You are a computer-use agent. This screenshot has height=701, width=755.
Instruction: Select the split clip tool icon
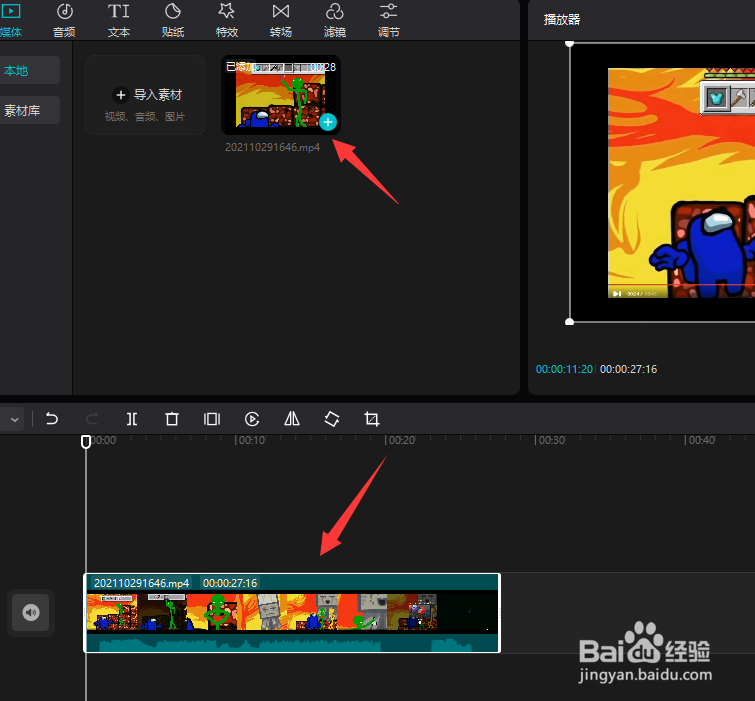pos(131,419)
